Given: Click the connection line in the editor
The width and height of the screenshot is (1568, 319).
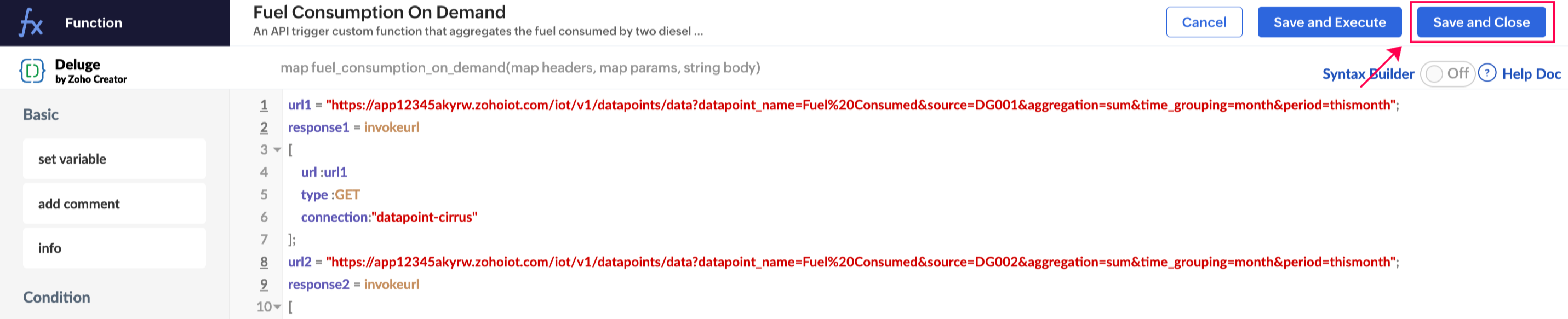Looking at the screenshot, I should tap(389, 217).
